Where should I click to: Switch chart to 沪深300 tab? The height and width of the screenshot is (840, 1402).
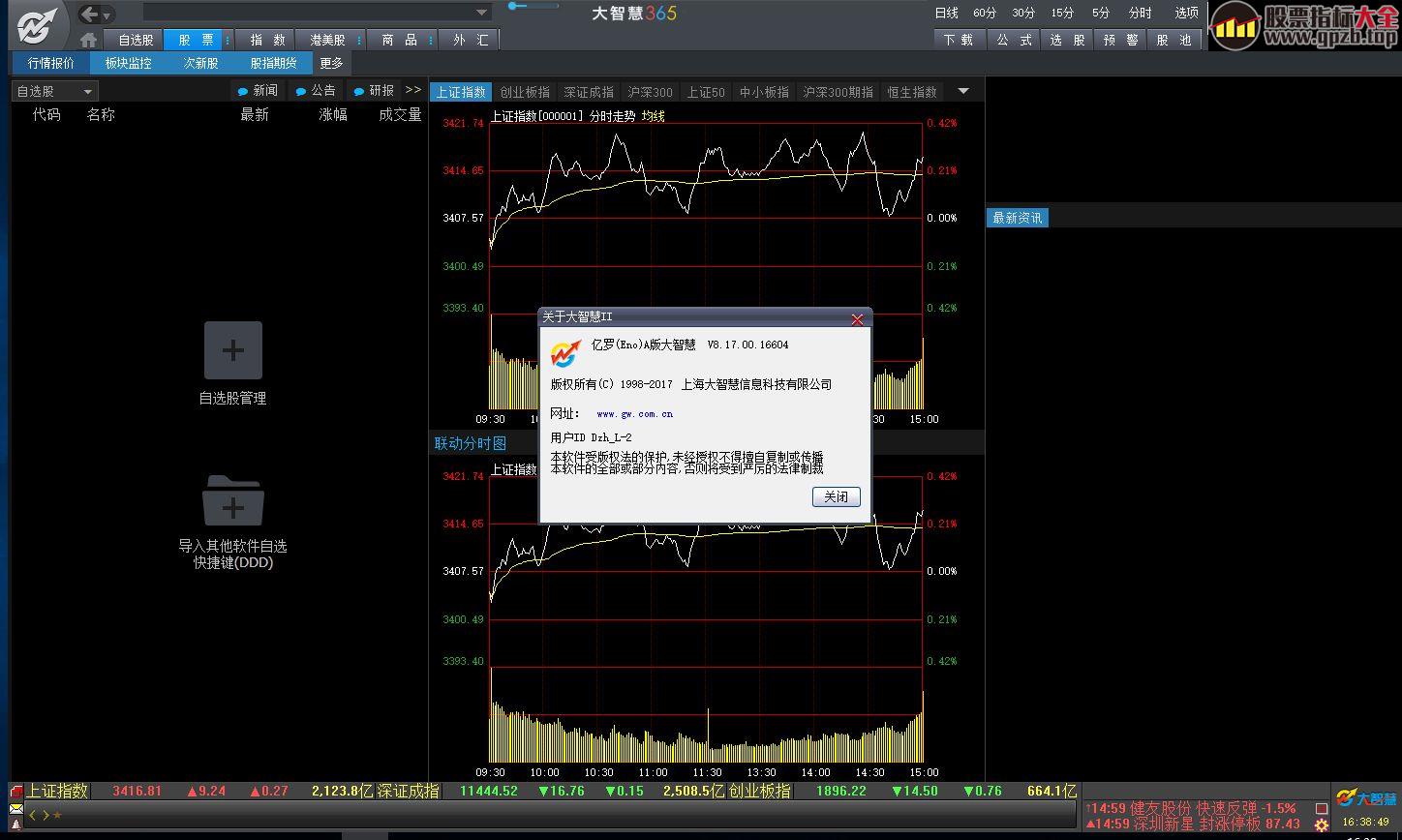(x=650, y=92)
